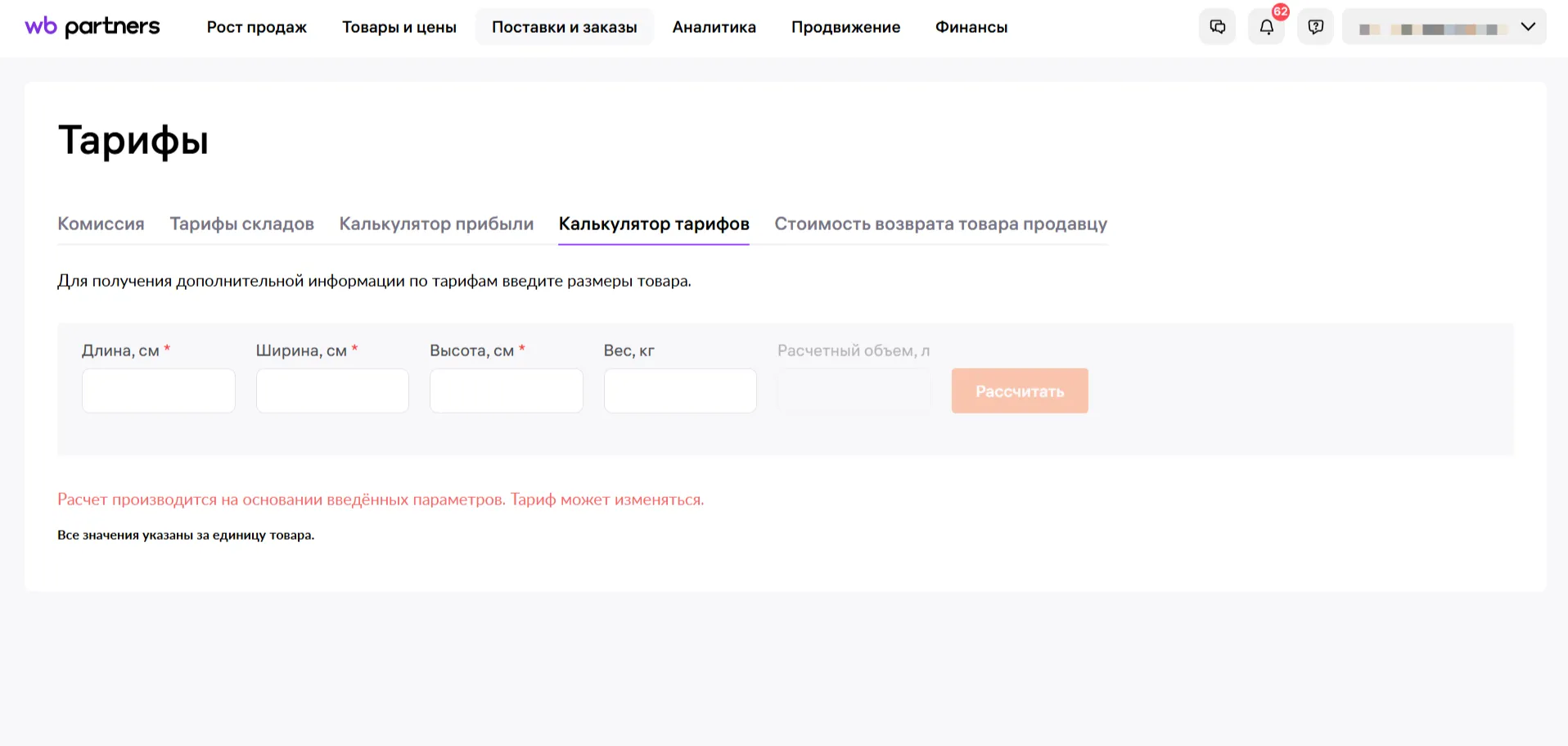The width and height of the screenshot is (1568, 746).
Task: Switch to the Тарифы складов tab
Action: coord(241,224)
